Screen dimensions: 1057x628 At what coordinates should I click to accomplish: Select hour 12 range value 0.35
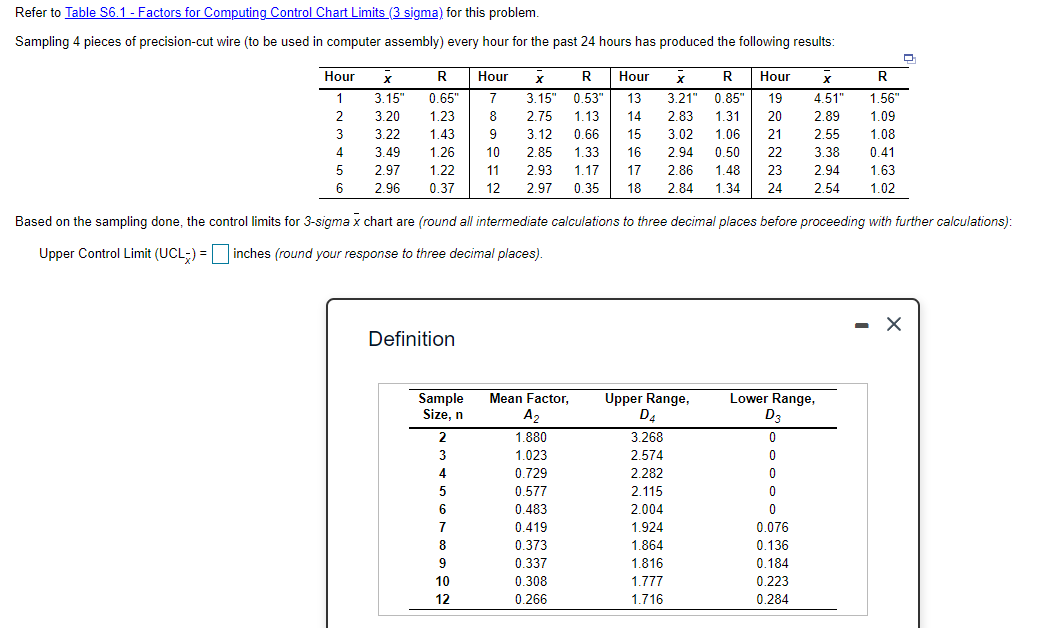click(x=586, y=189)
